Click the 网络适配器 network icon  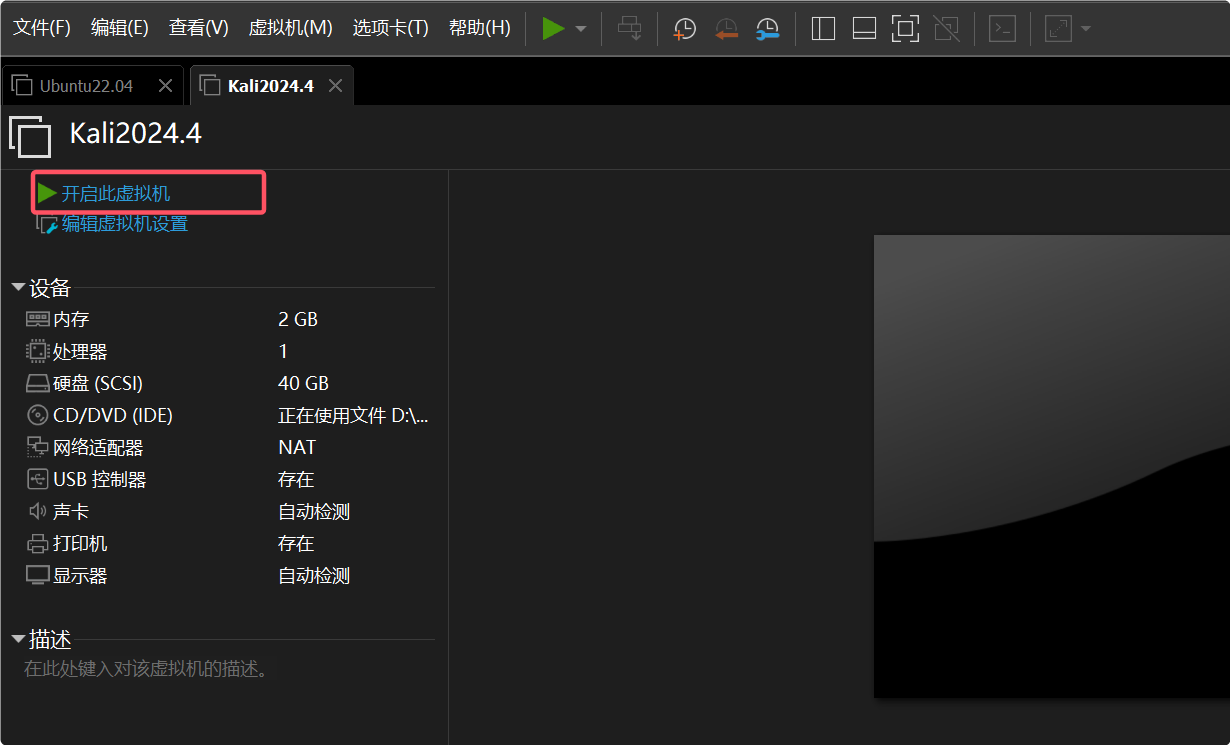click(x=38, y=447)
